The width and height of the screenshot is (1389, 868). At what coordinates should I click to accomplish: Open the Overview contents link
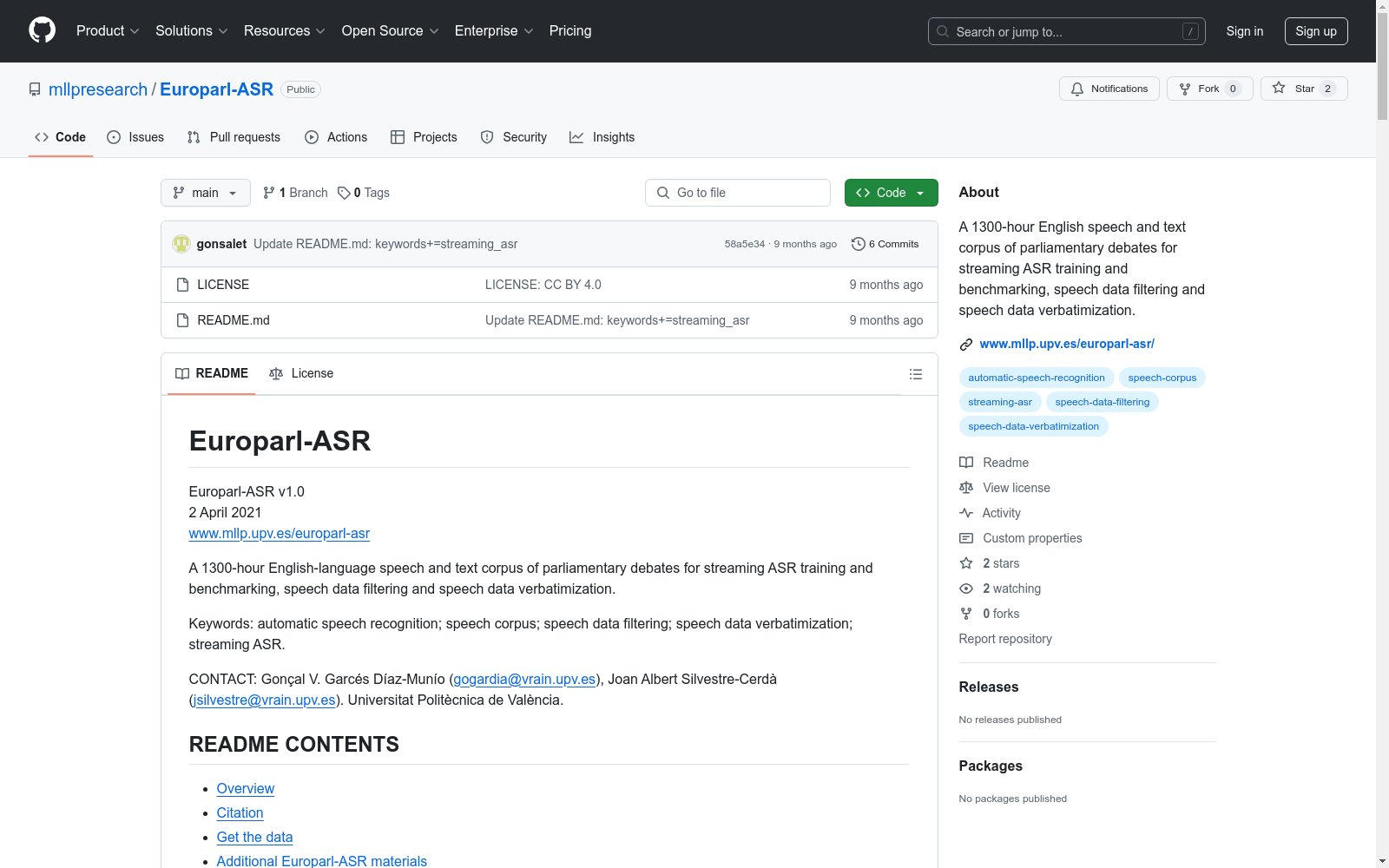[246, 788]
